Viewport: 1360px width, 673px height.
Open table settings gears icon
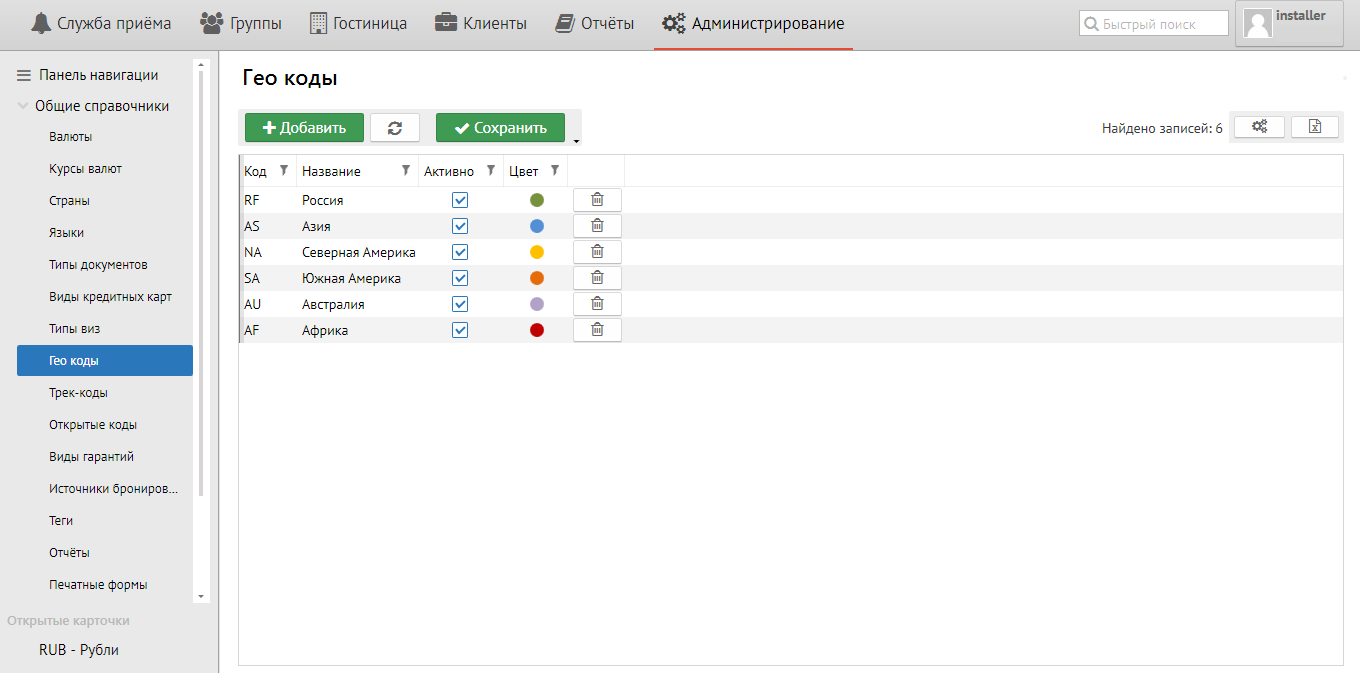click(x=1259, y=127)
